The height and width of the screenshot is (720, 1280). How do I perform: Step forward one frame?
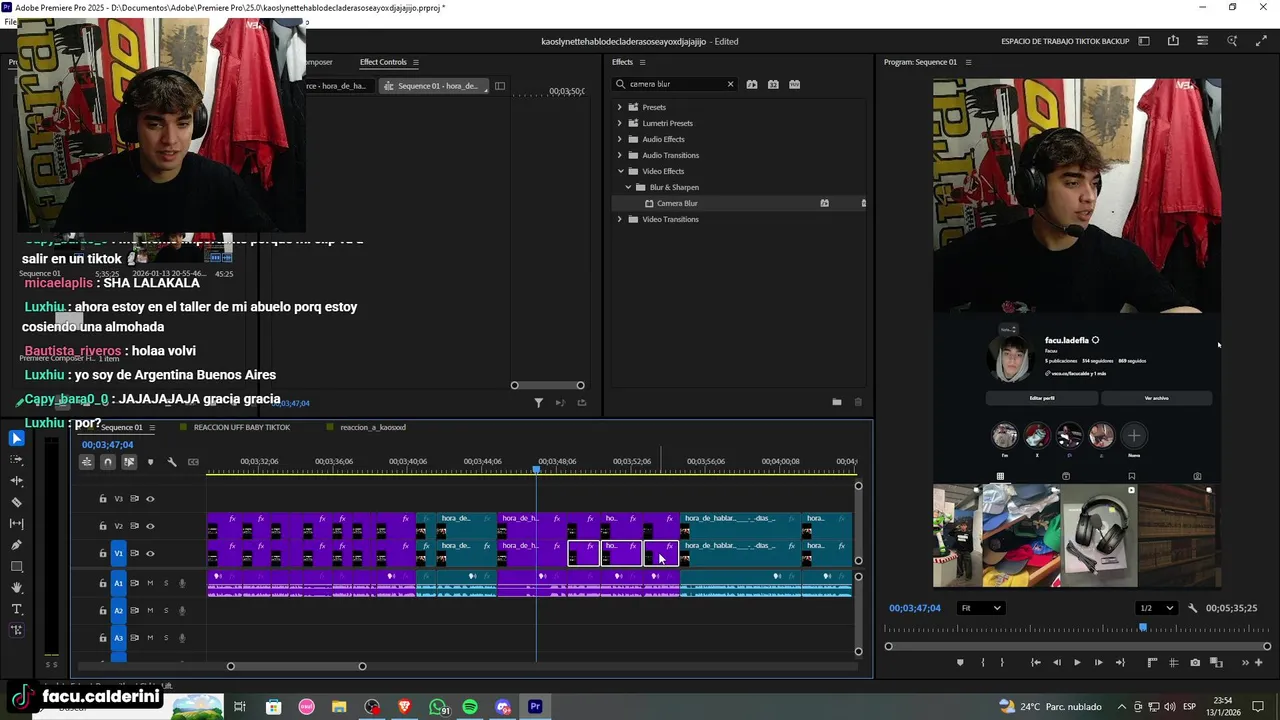[1098, 662]
